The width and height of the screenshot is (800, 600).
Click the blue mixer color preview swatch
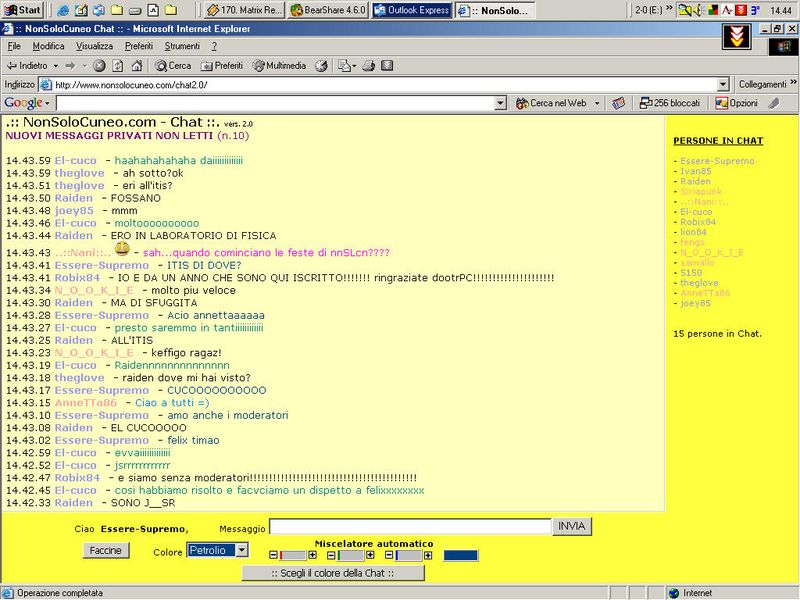click(x=460, y=555)
